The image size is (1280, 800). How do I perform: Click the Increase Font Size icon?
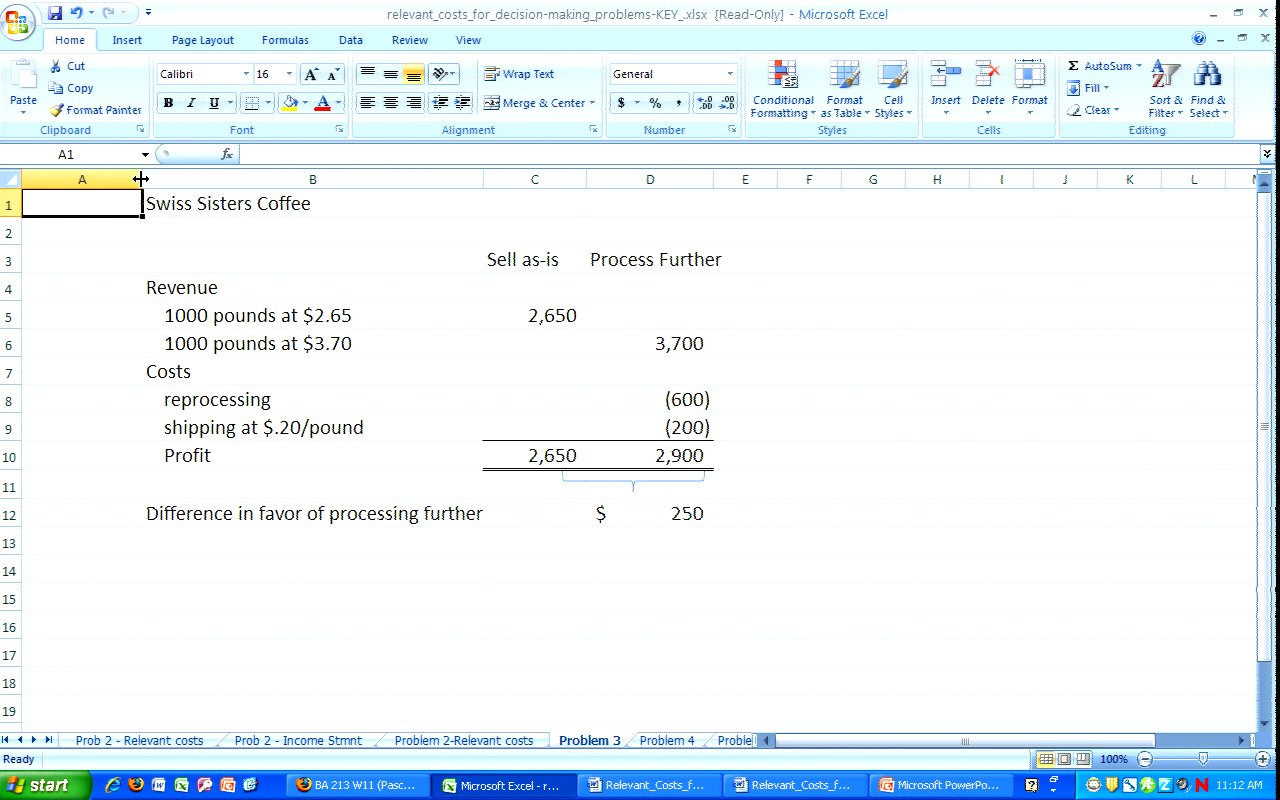tap(312, 75)
